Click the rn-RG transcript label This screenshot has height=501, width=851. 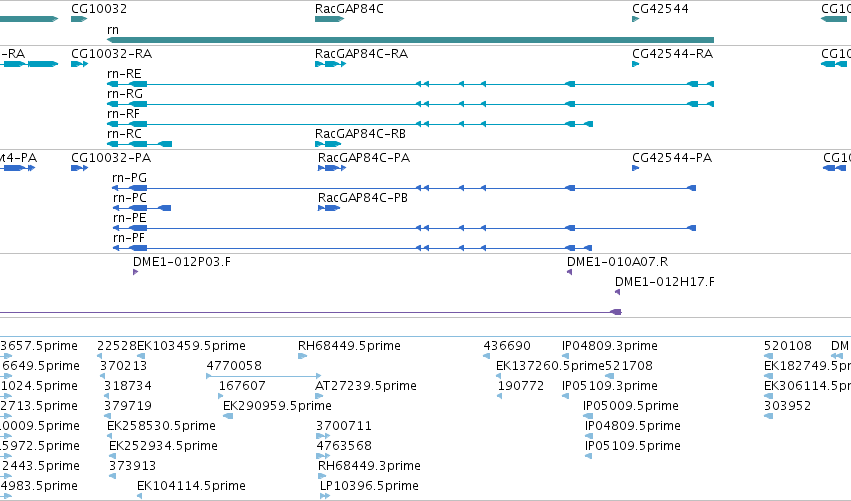click(125, 94)
